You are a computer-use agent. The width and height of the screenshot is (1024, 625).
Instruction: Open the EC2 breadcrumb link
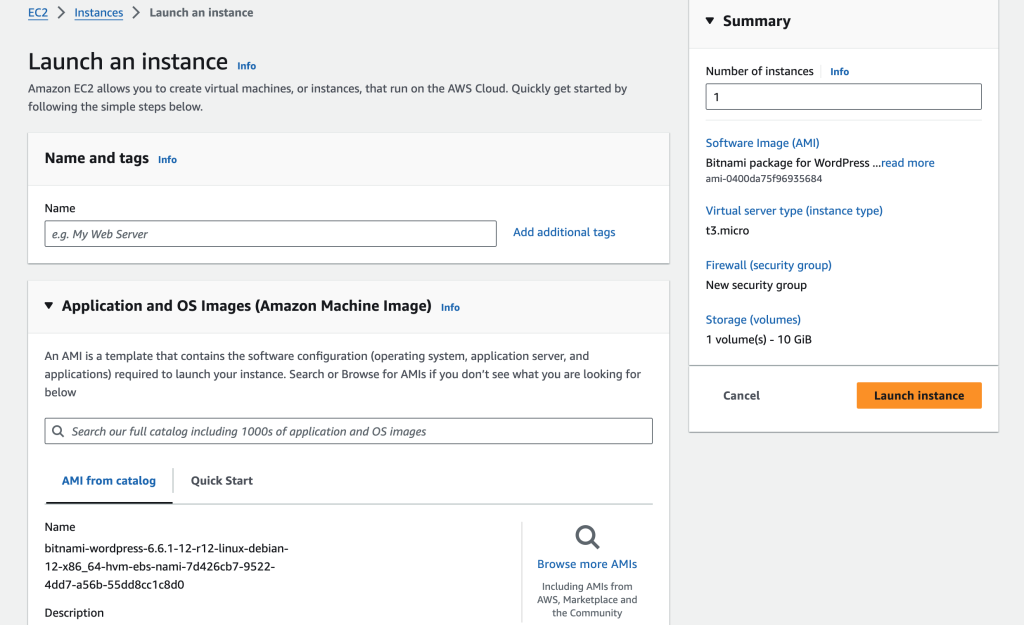click(37, 12)
